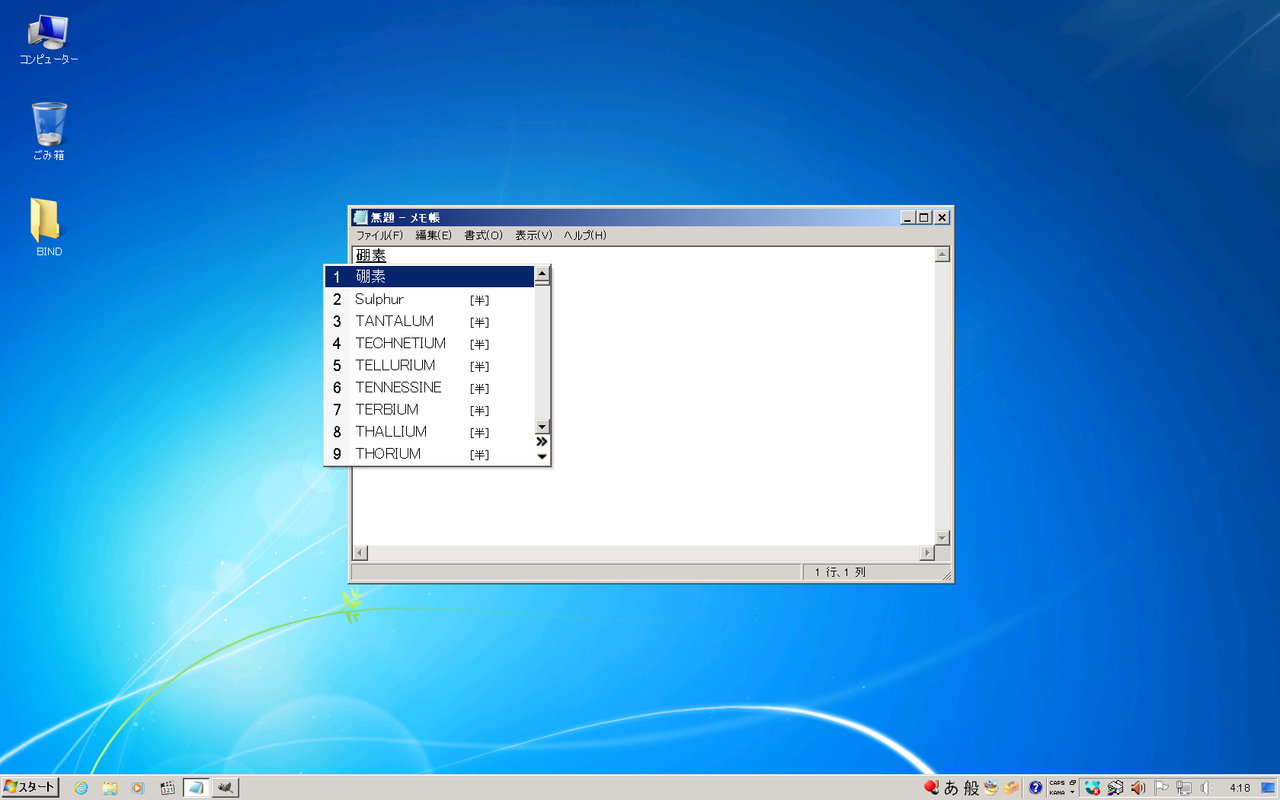Toggle the CAPS lock indicator
Viewport: 1280px width, 800px height.
(x=1056, y=783)
